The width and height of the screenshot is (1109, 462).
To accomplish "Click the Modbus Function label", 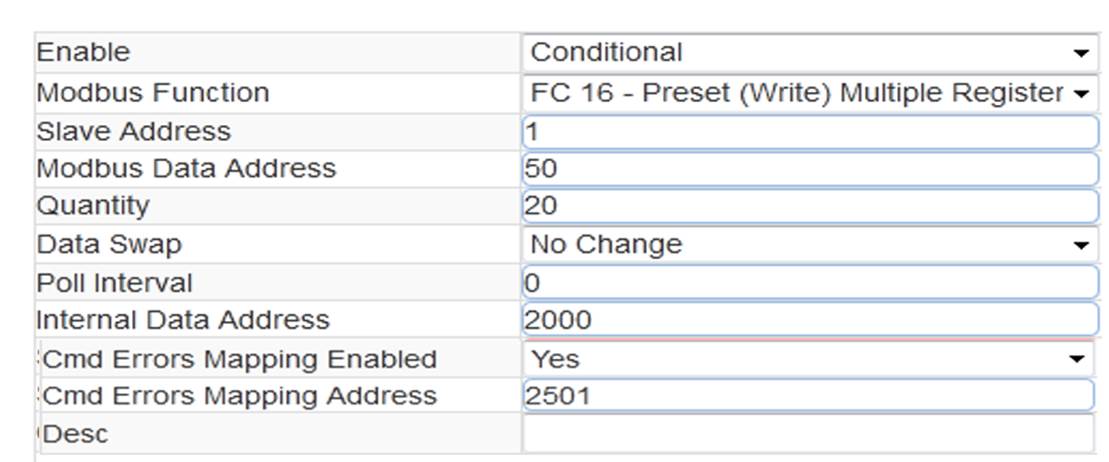I will click(153, 93).
